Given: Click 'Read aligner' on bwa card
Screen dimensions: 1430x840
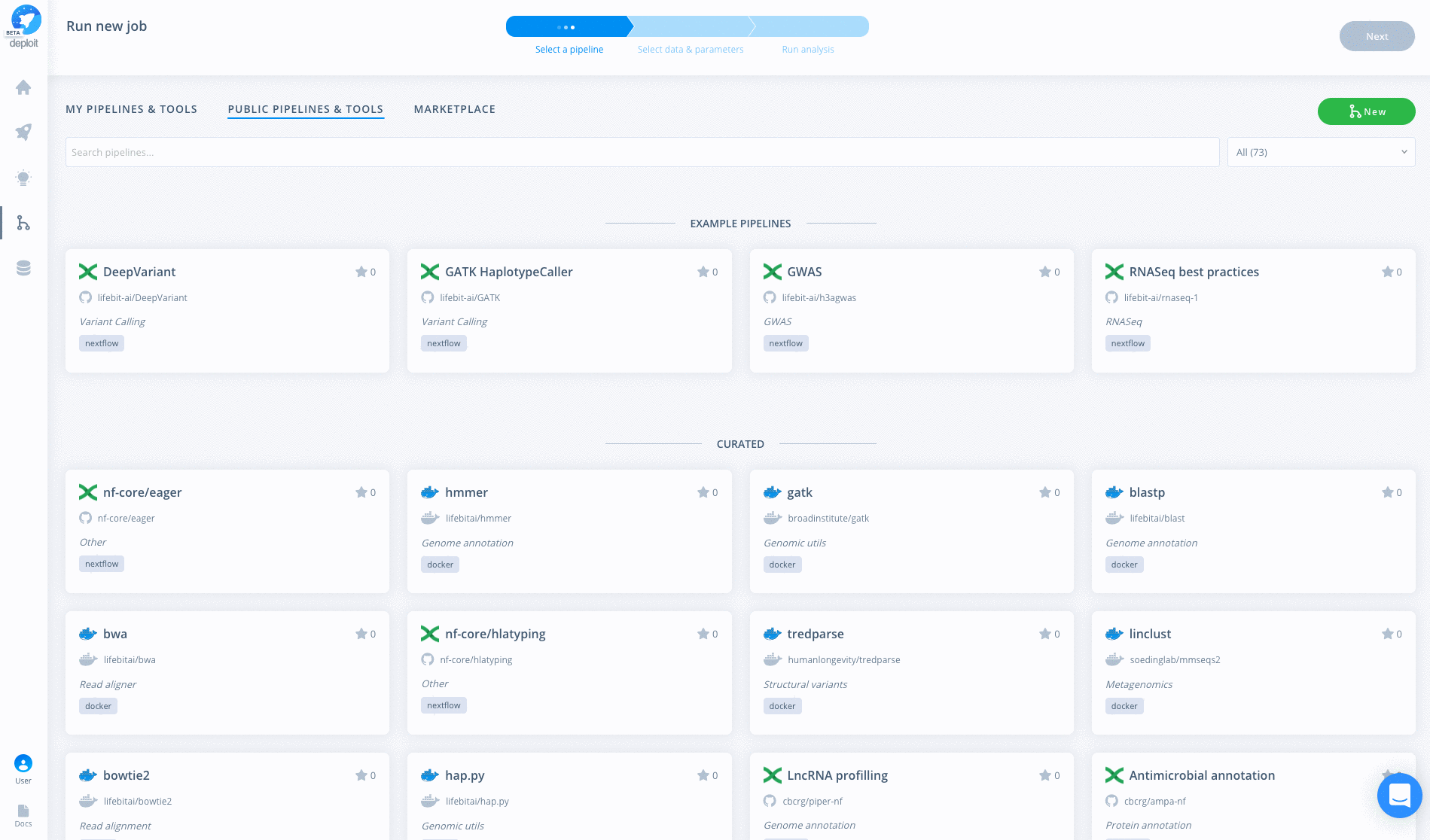Looking at the screenshot, I should [108, 684].
